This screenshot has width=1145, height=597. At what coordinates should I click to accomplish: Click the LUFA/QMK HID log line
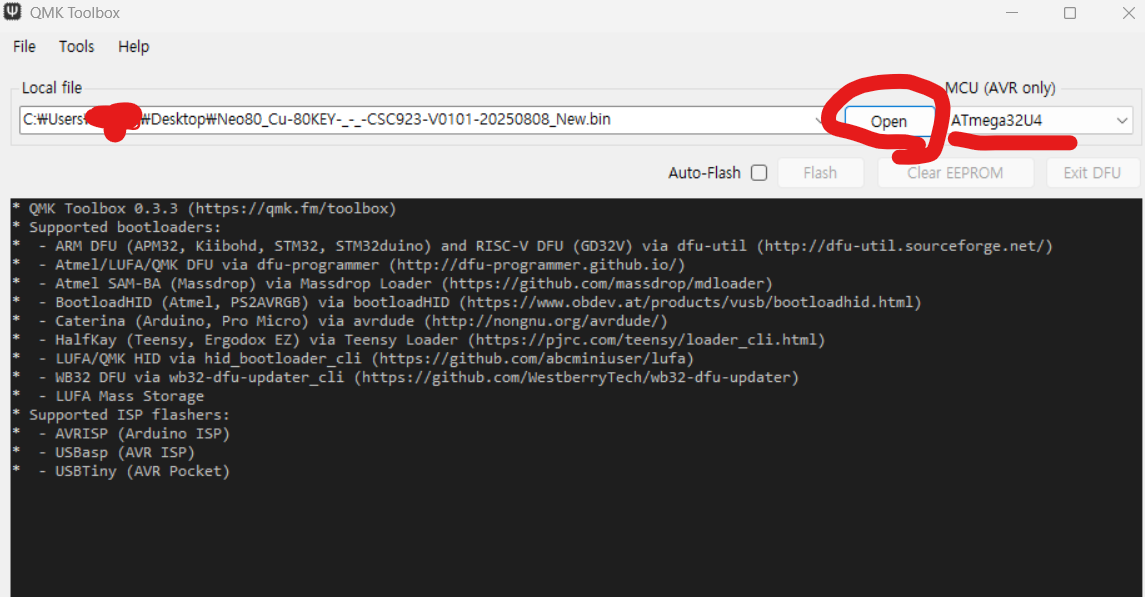point(366,358)
